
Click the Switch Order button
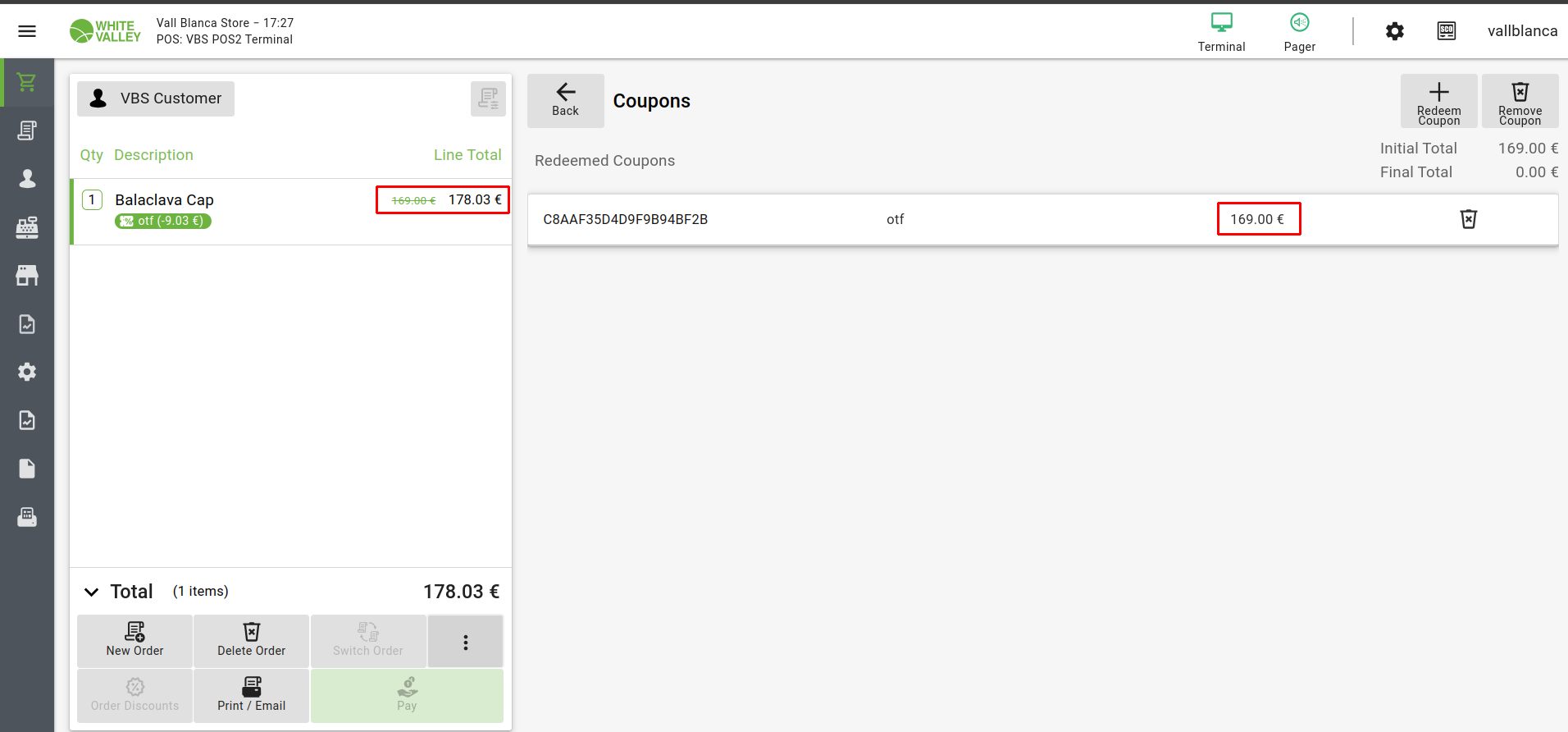tap(368, 642)
